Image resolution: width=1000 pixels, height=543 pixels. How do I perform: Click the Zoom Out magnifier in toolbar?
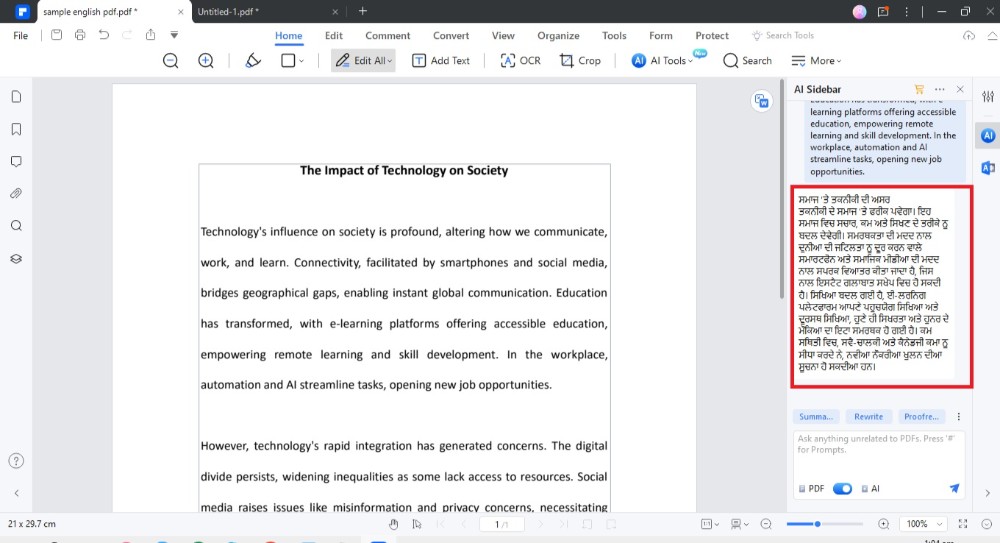pos(170,61)
